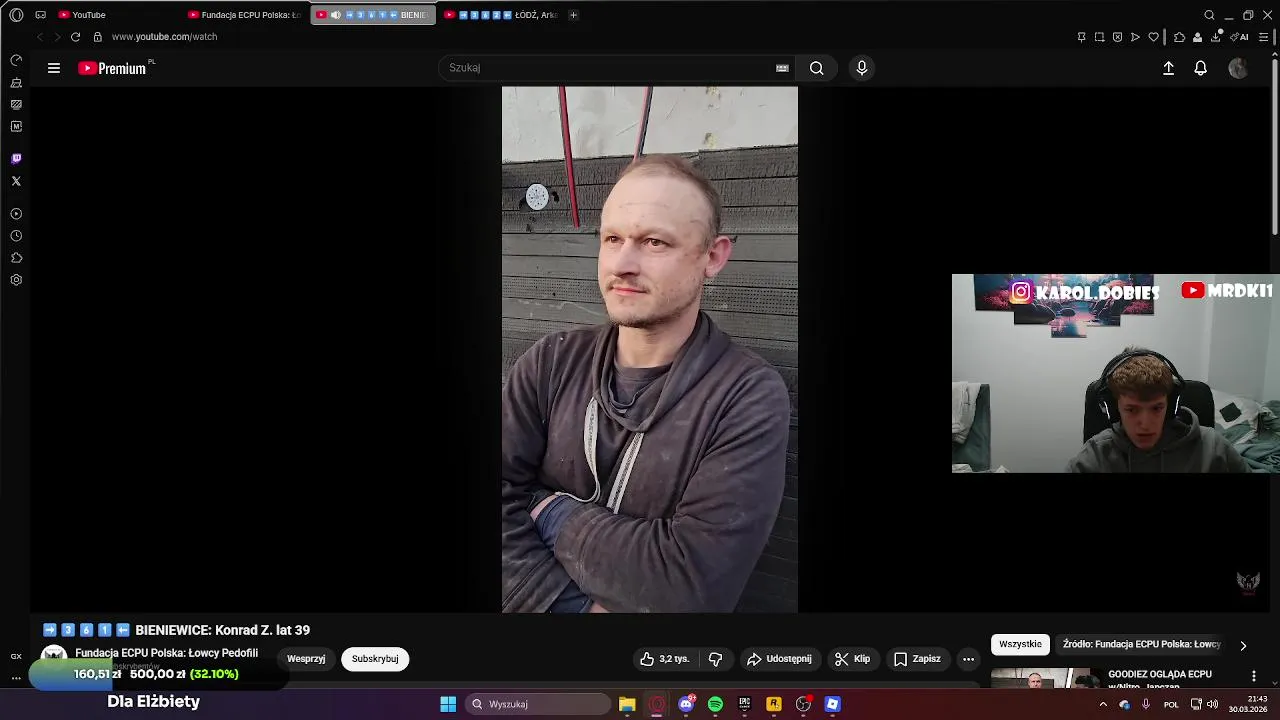Open the browser profile icon
Screen dimensions: 1280x720
tap(1197, 37)
